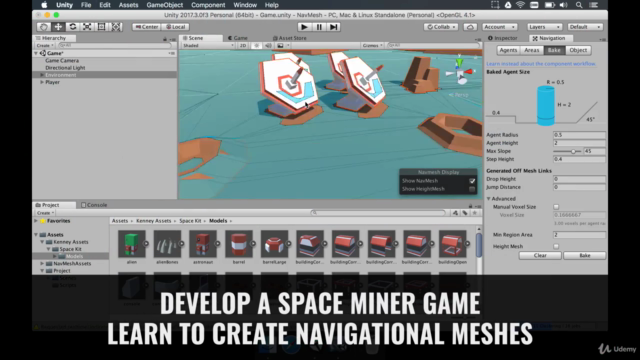Open the Wi-Fi status menu
This screenshot has width=640, height=360.
coord(520,5)
